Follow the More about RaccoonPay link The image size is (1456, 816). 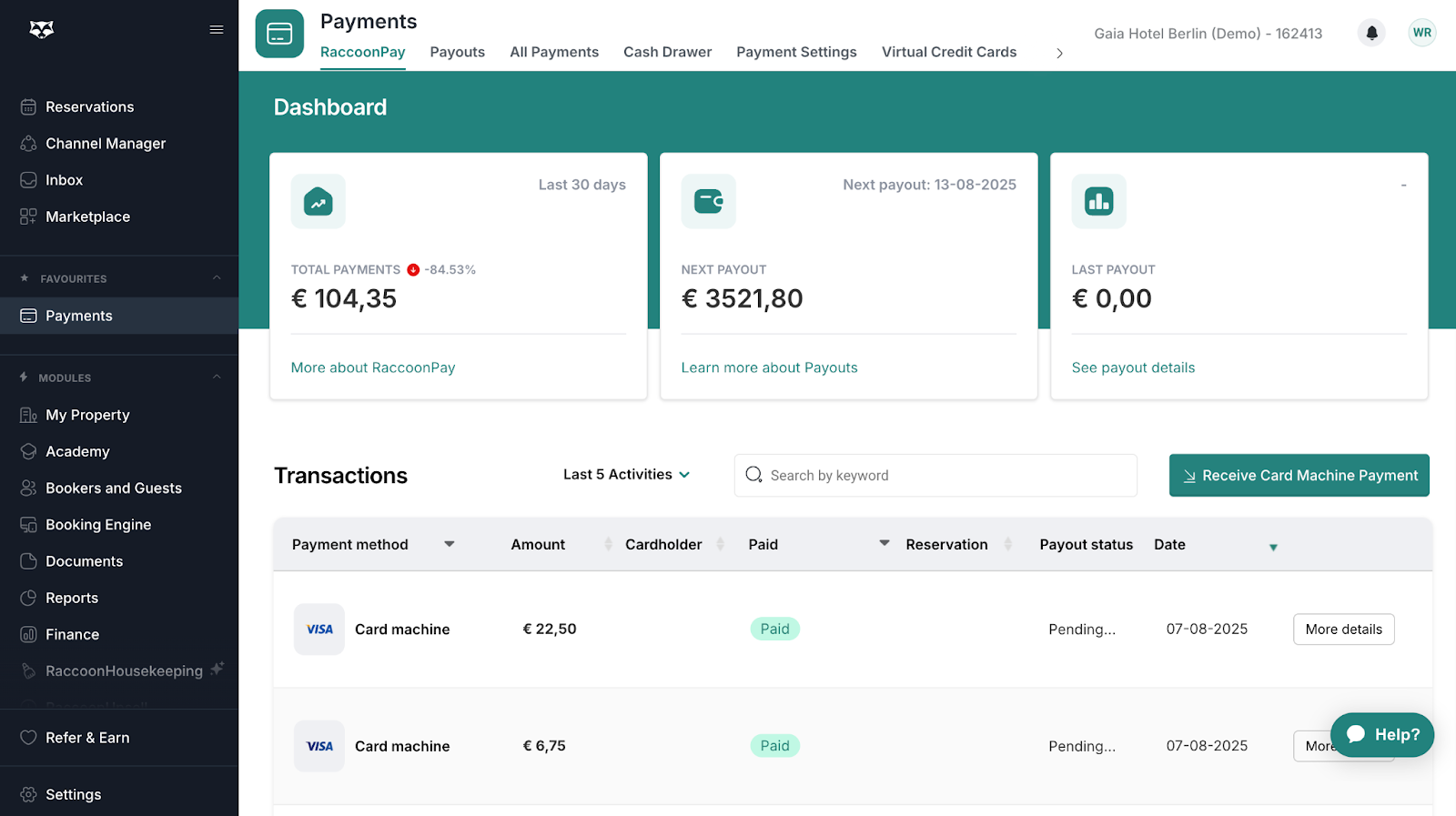pyautogui.click(x=373, y=368)
